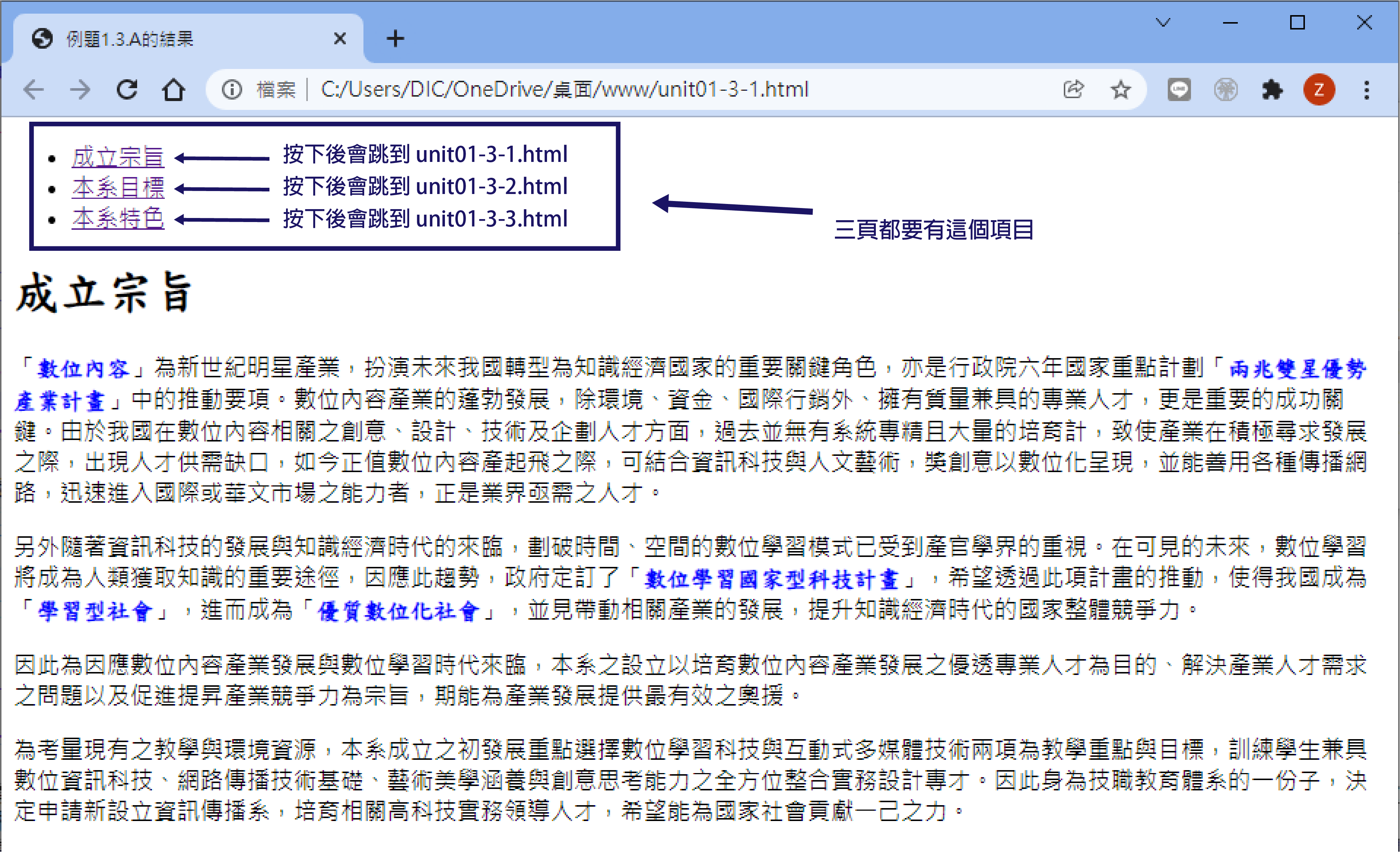
Task: Go to the home page
Action: 173,90
